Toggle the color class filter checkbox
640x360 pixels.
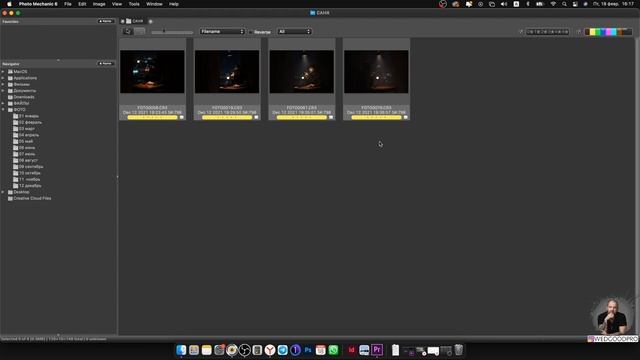point(579,32)
